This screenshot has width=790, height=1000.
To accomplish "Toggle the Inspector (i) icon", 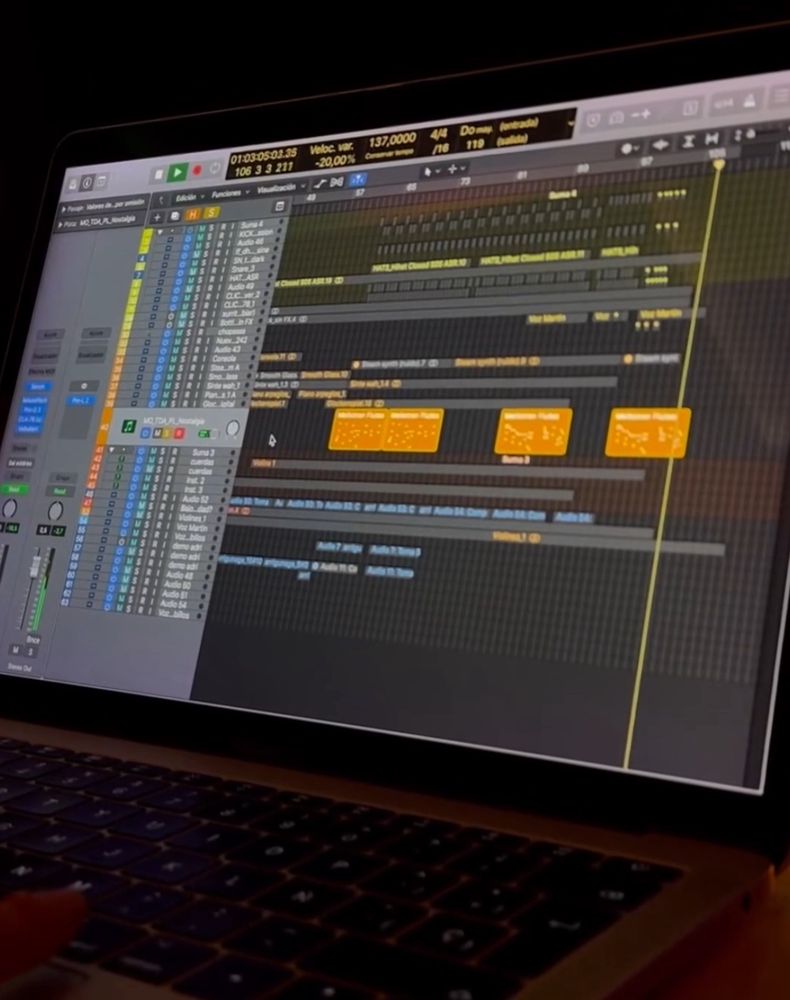I will [87, 182].
